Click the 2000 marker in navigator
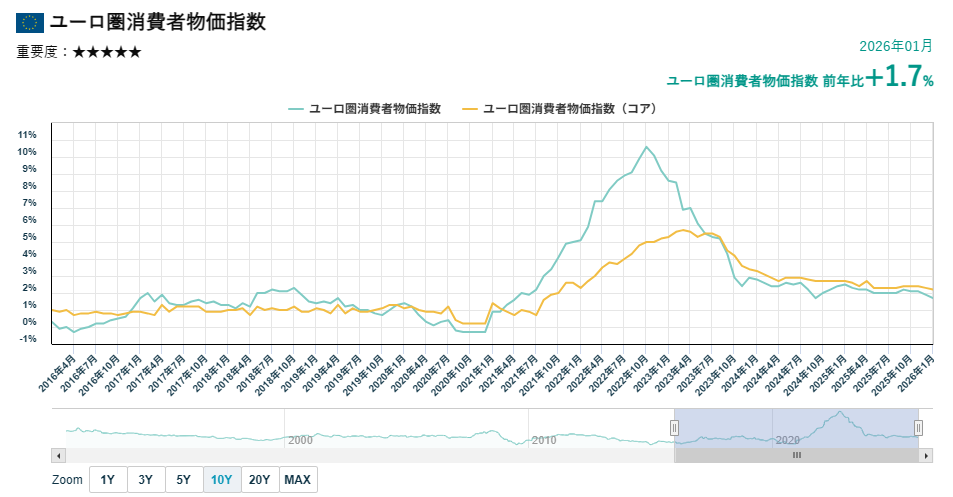Viewport: 953px width, 497px height. point(300,440)
